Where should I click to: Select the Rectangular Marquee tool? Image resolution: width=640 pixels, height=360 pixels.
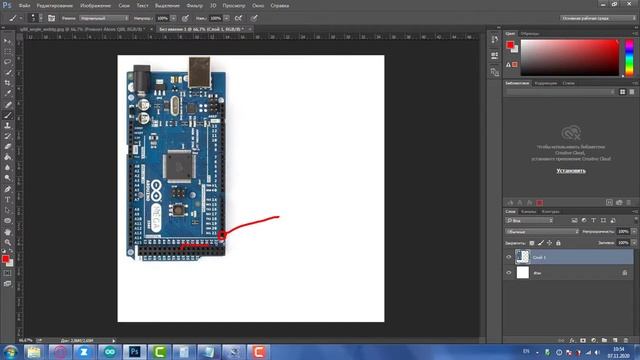[x=7, y=51]
